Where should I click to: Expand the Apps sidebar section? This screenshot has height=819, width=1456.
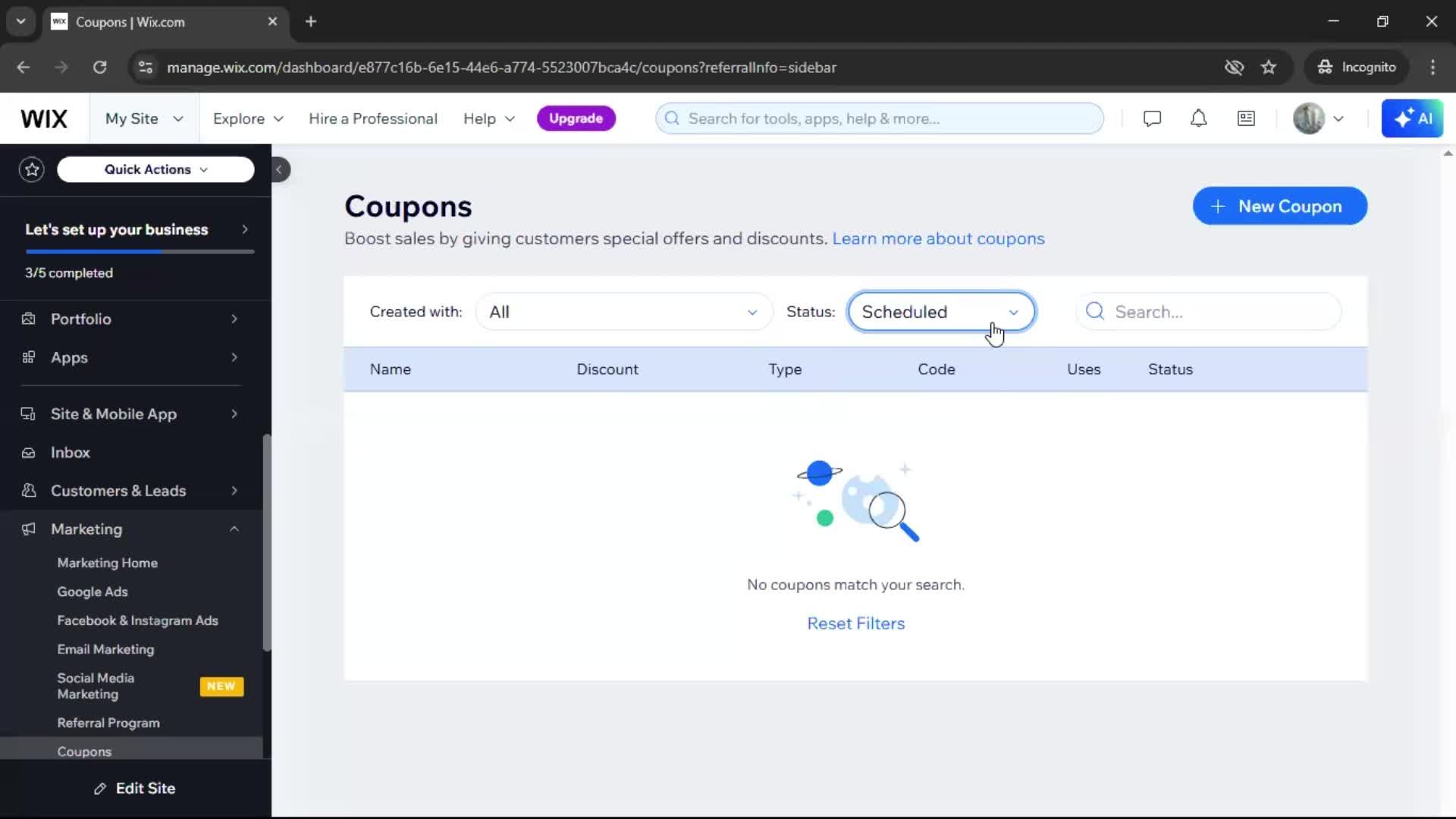[x=131, y=358]
